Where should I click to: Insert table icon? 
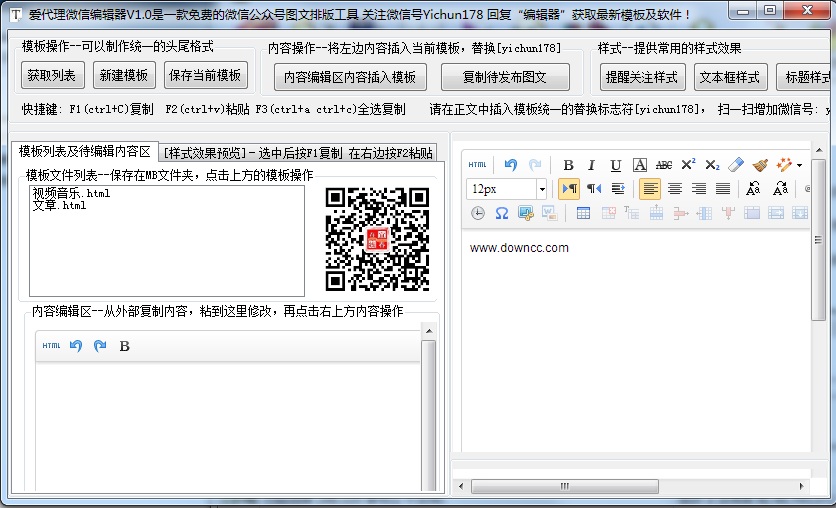click(583, 213)
